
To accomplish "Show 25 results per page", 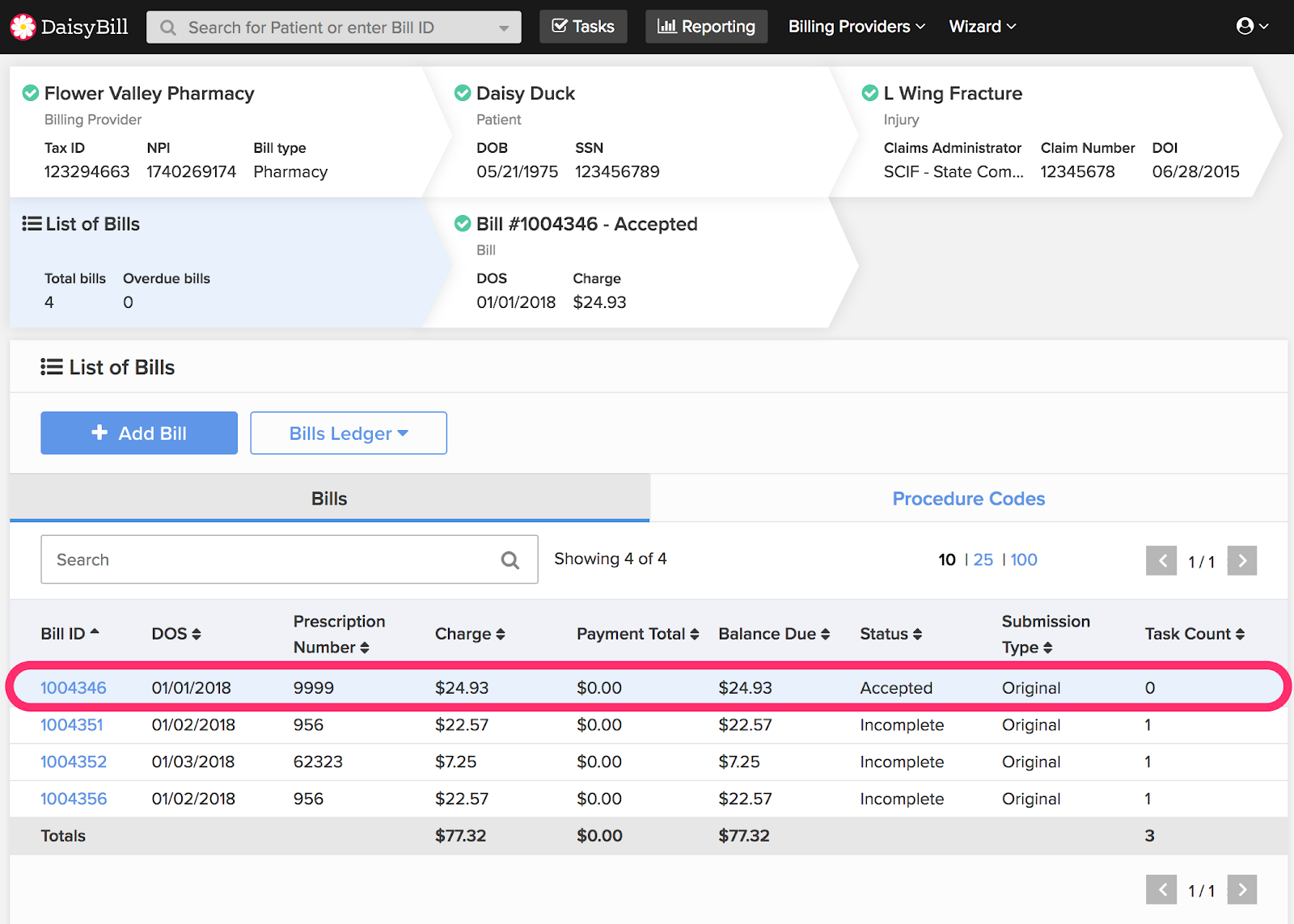I will click(x=983, y=559).
